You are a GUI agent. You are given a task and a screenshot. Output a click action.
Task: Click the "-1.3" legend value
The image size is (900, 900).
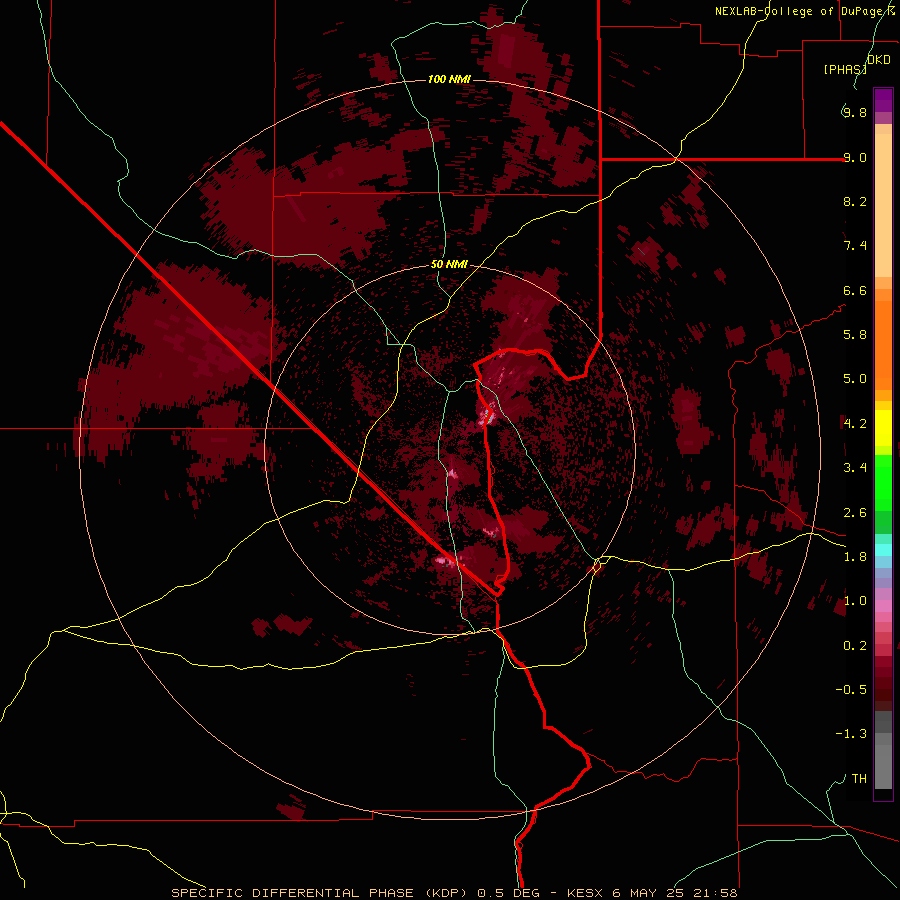(x=851, y=734)
